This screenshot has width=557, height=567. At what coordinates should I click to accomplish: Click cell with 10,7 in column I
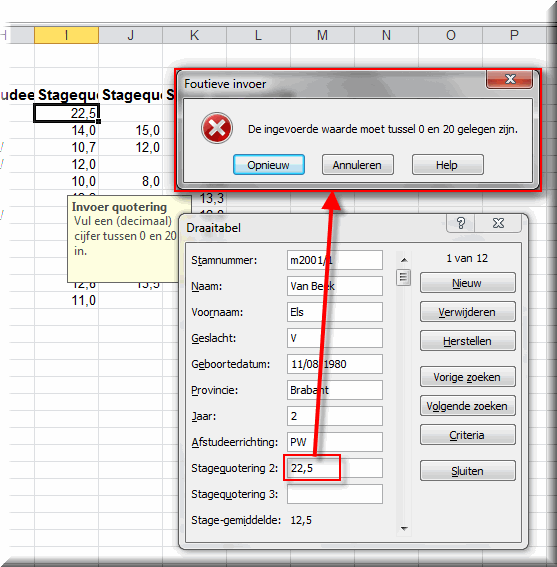67,147
